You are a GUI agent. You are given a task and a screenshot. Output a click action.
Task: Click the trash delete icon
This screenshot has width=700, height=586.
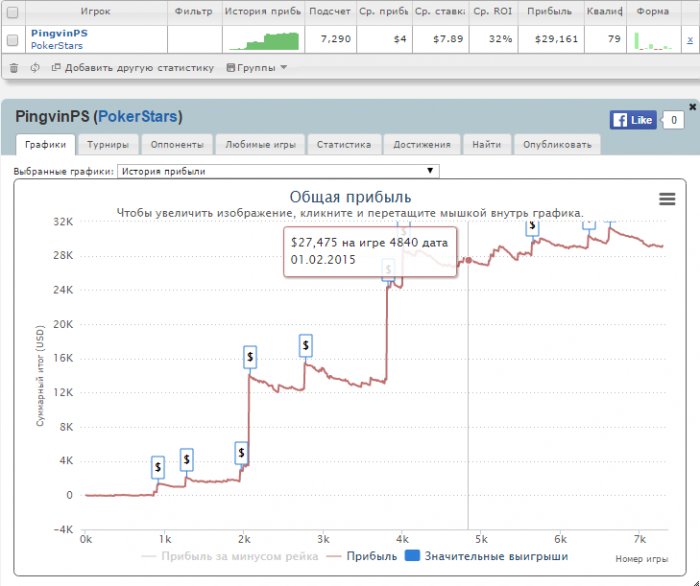(x=14, y=68)
